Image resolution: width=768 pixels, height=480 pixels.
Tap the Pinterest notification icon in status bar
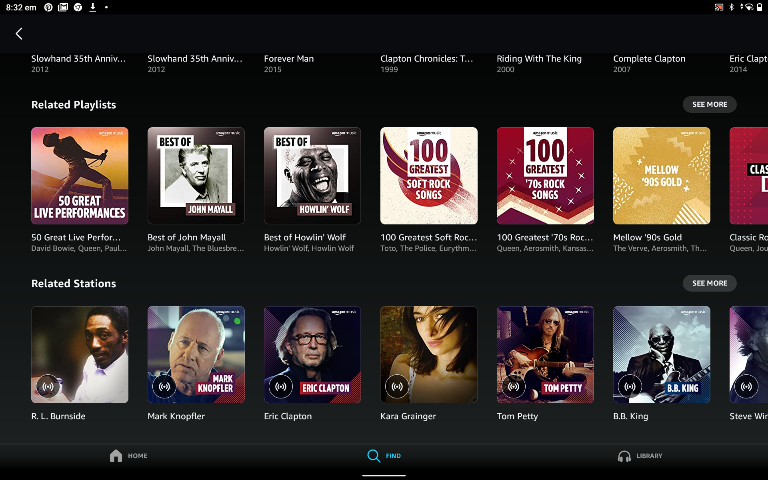pyautogui.click(x=48, y=7)
